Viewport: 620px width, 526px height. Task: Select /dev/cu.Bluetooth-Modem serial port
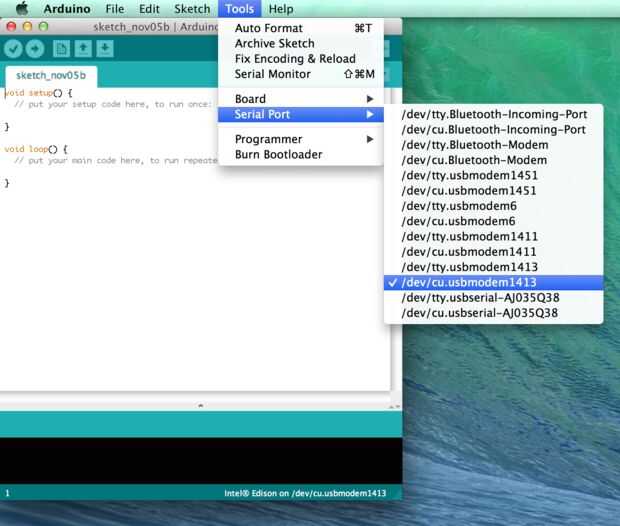[x=493, y=160]
